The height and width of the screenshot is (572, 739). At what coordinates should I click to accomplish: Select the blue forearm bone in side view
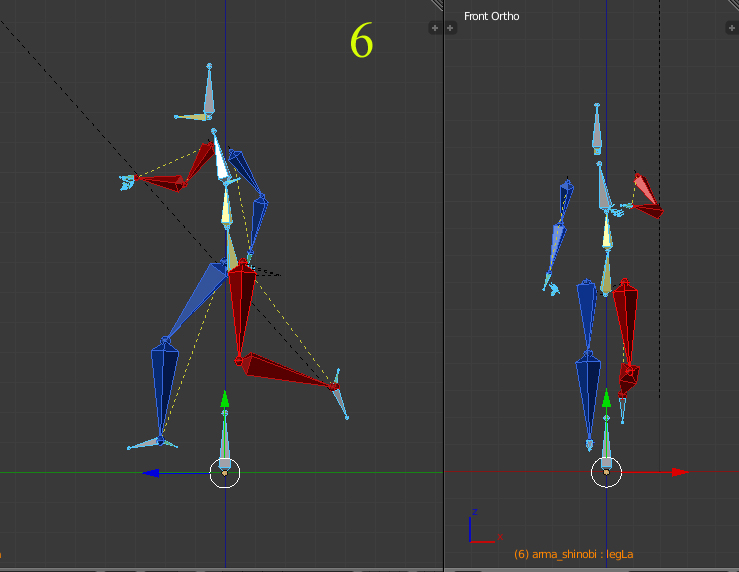(x=257, y=226)
